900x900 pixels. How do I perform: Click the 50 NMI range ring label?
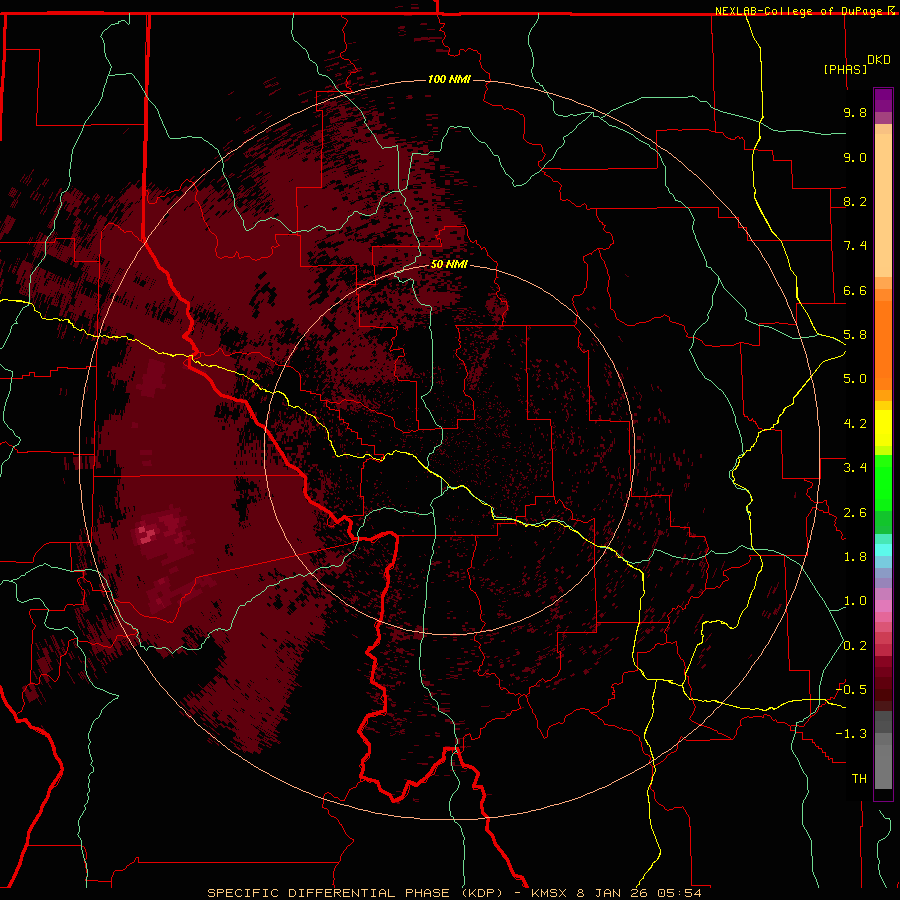pos(449,264)
